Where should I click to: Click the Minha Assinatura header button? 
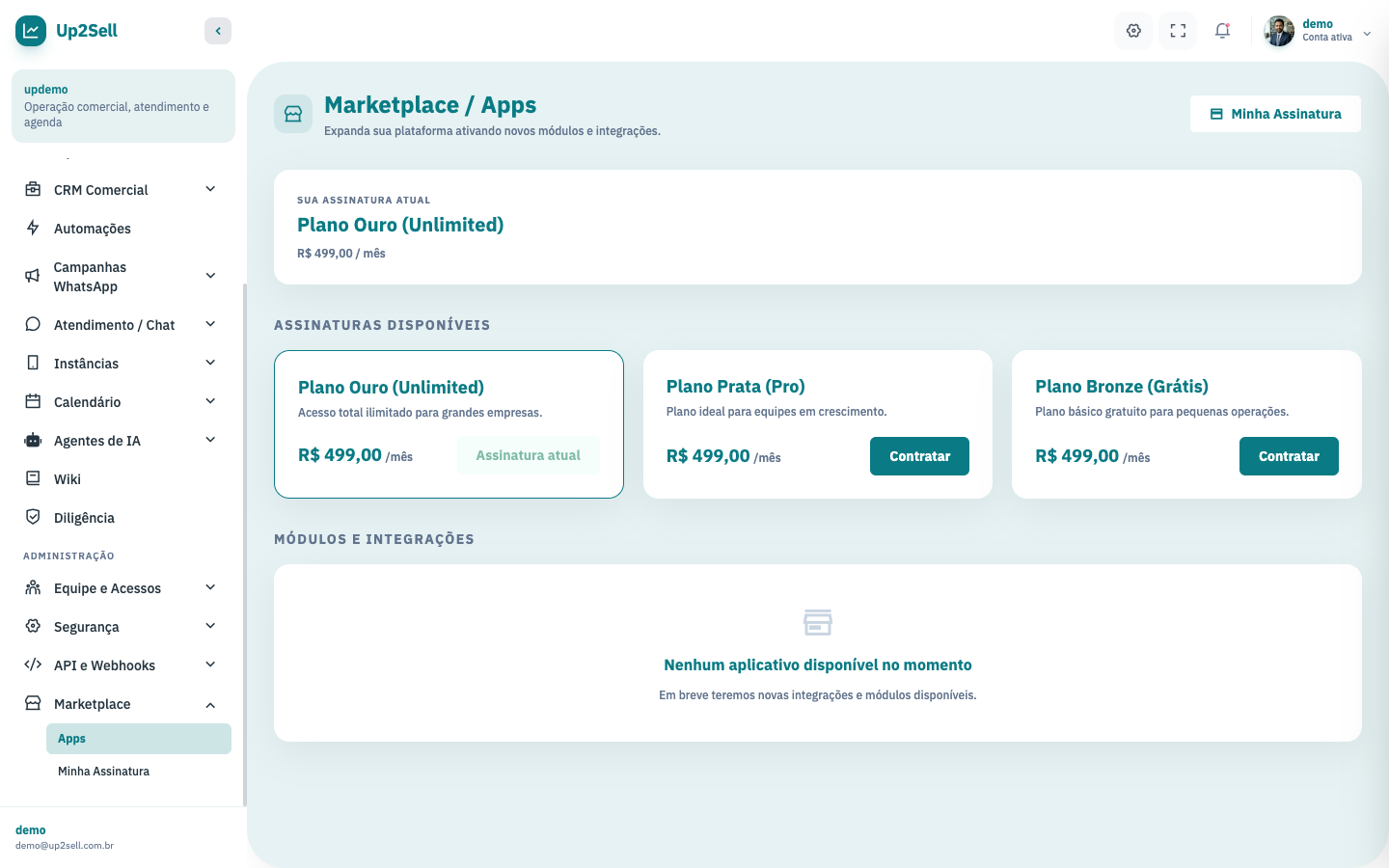point(1275,114)
